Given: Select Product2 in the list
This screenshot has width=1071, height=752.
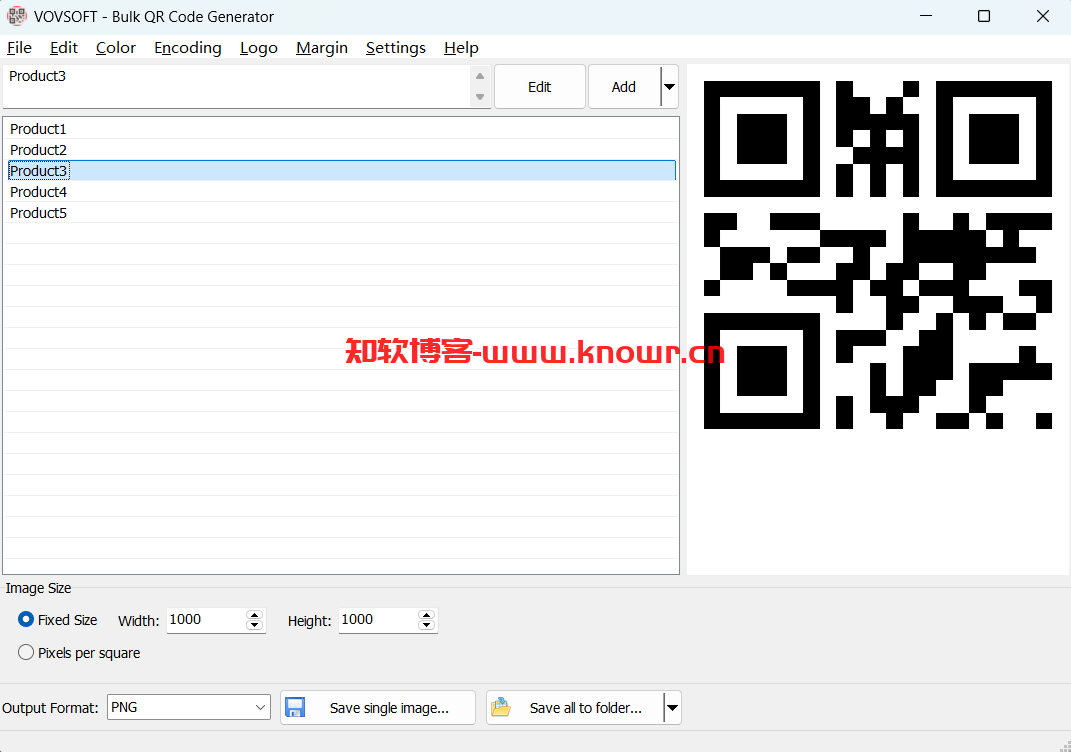Looking at the screenshot, I should (x=341, y=150).
